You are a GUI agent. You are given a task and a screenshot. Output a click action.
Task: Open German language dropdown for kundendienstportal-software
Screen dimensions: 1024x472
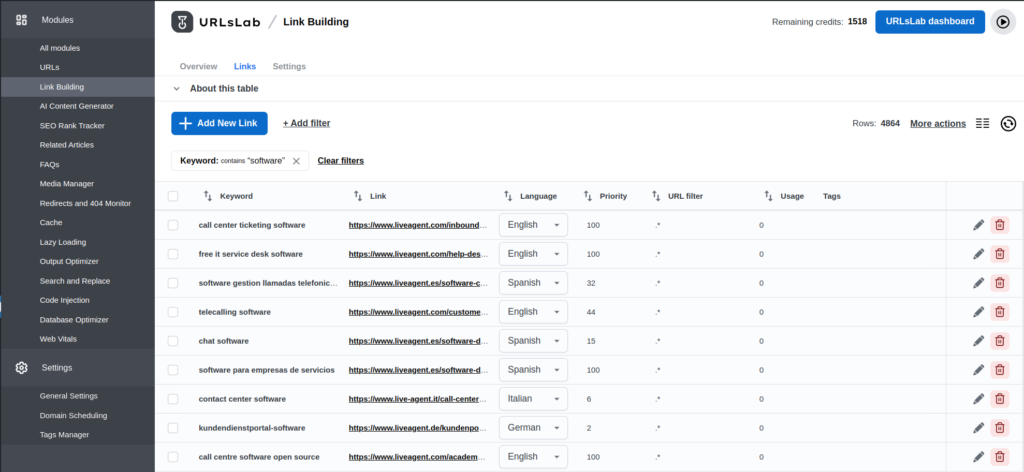click(533, 428)
